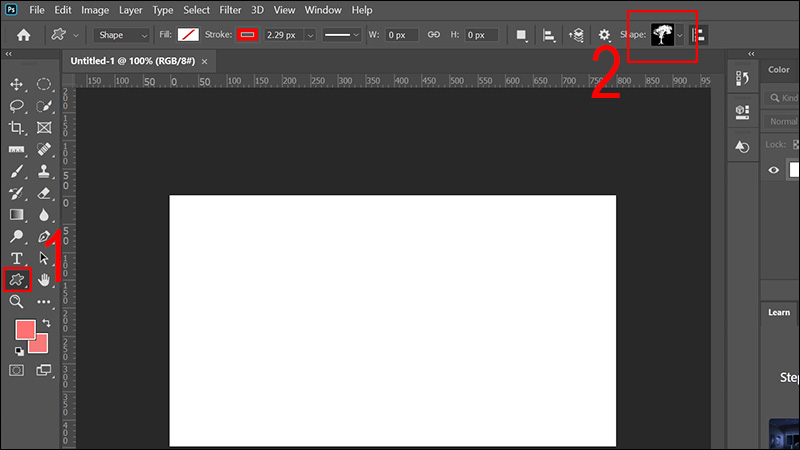Open the 3D panel icon
This screenshot has width=800, height=450.
coord(742,112)
